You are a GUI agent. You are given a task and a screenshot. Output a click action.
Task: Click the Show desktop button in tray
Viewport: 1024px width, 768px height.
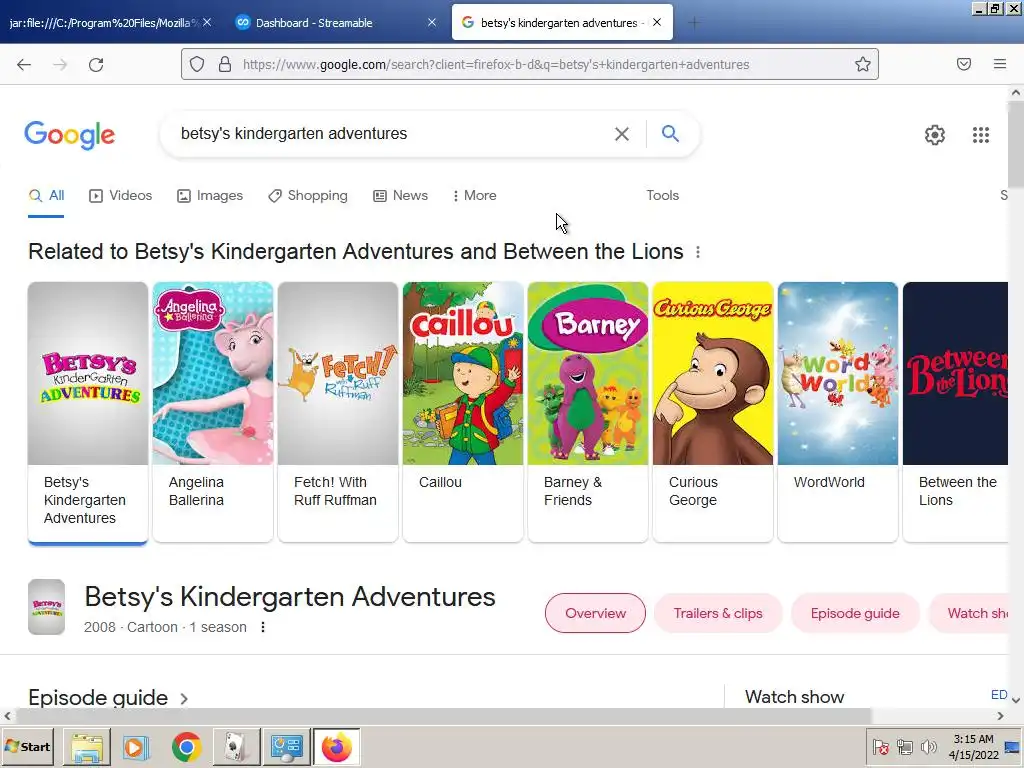point(1014,746)
